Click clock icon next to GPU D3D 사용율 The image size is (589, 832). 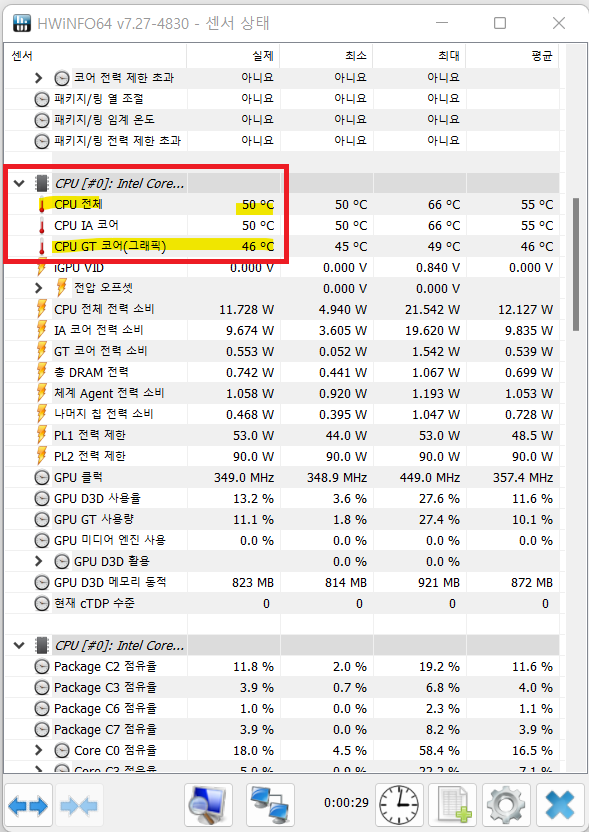(x=41, y=498)
